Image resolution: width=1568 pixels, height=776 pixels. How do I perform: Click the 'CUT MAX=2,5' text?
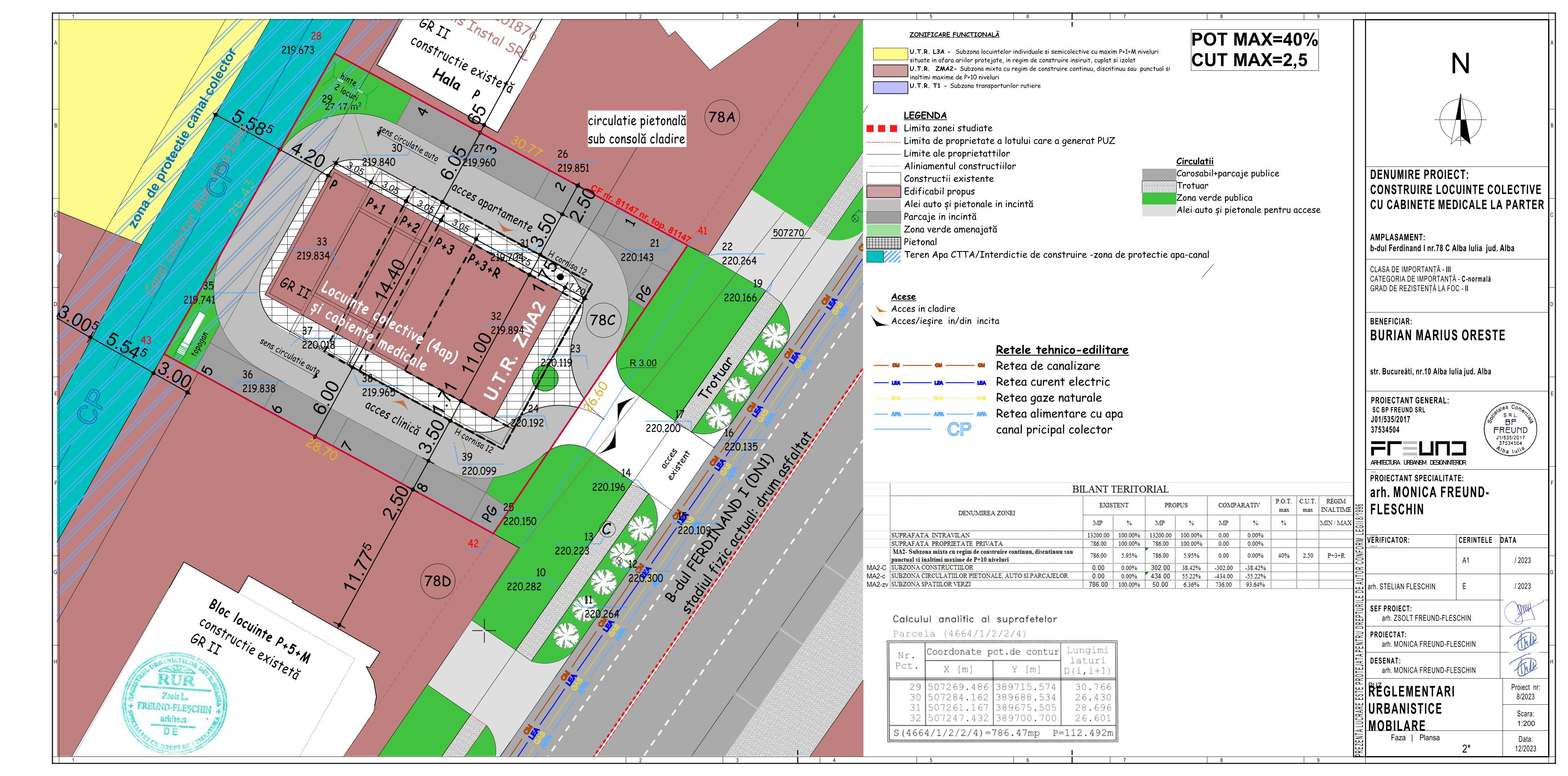click(x=1249, y=60)
